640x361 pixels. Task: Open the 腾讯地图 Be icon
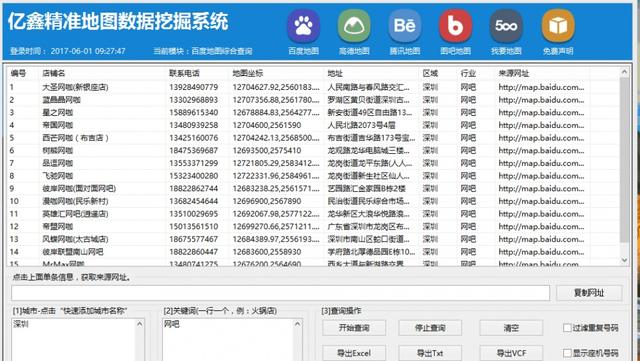[x=404, y=26]
